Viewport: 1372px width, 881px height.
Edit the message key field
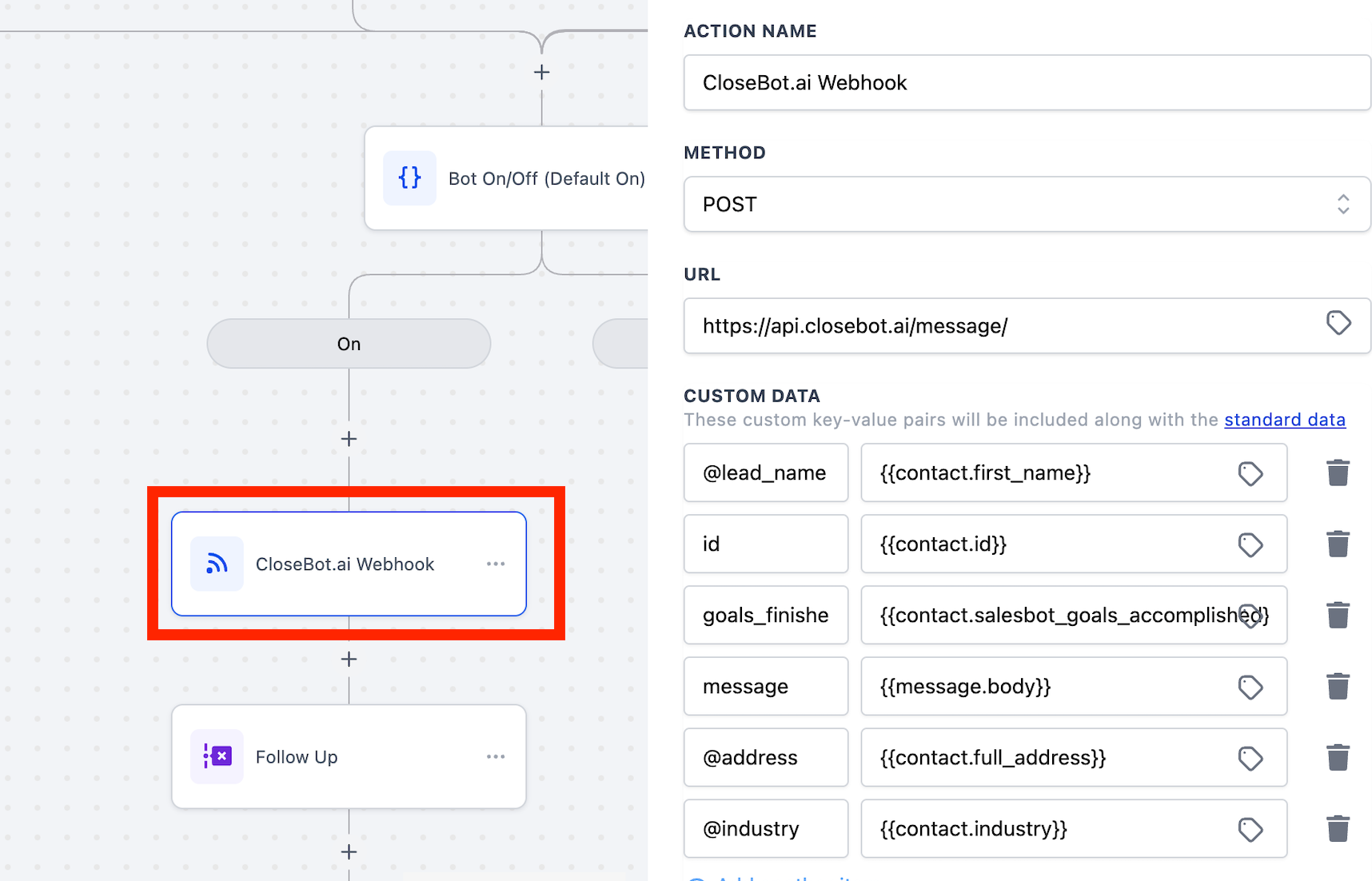point(765,686)
